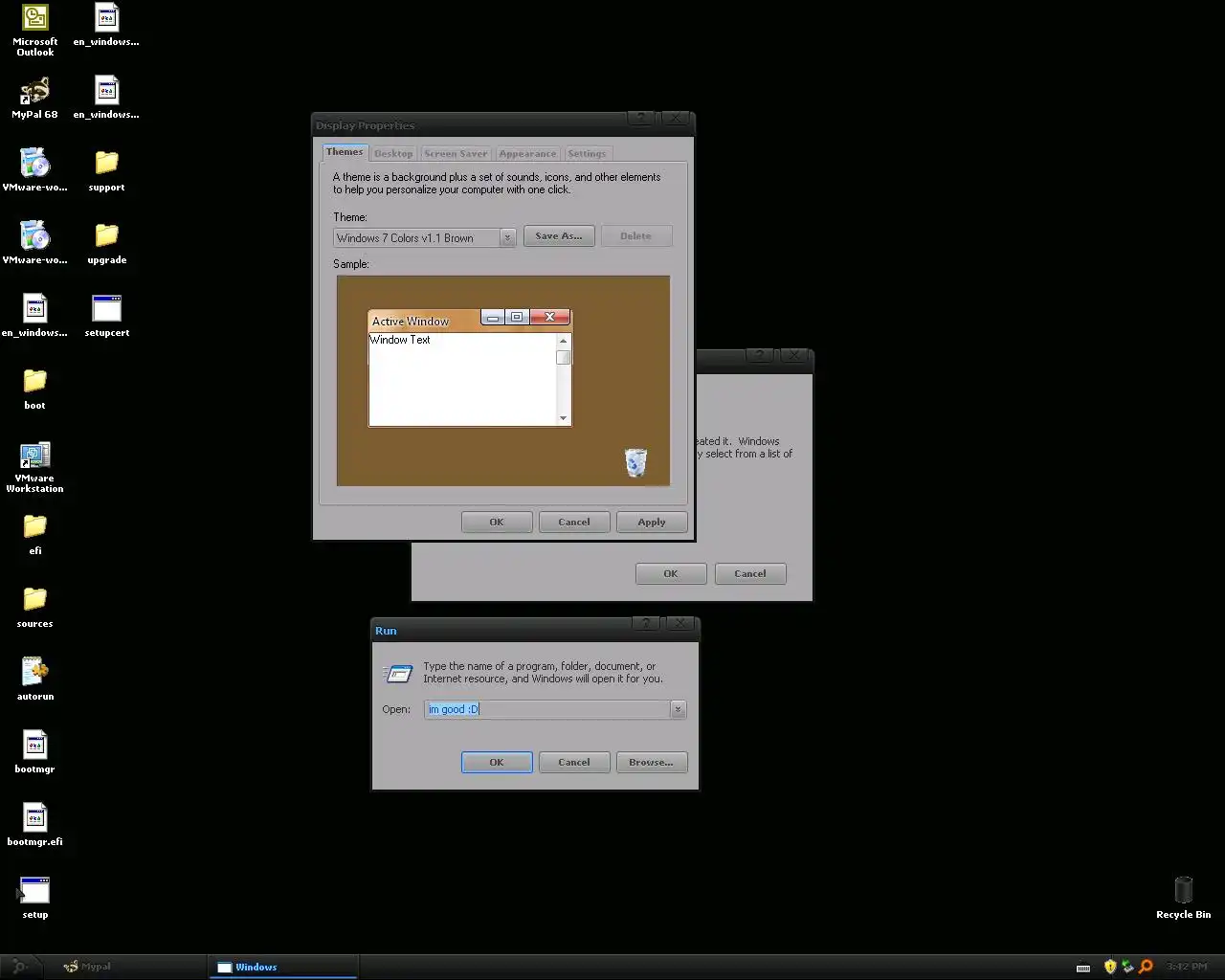The width and height of the screenshot is (1225, 980).
Task: Switch to the Desktop tab
Action: [x=393, y=153]
